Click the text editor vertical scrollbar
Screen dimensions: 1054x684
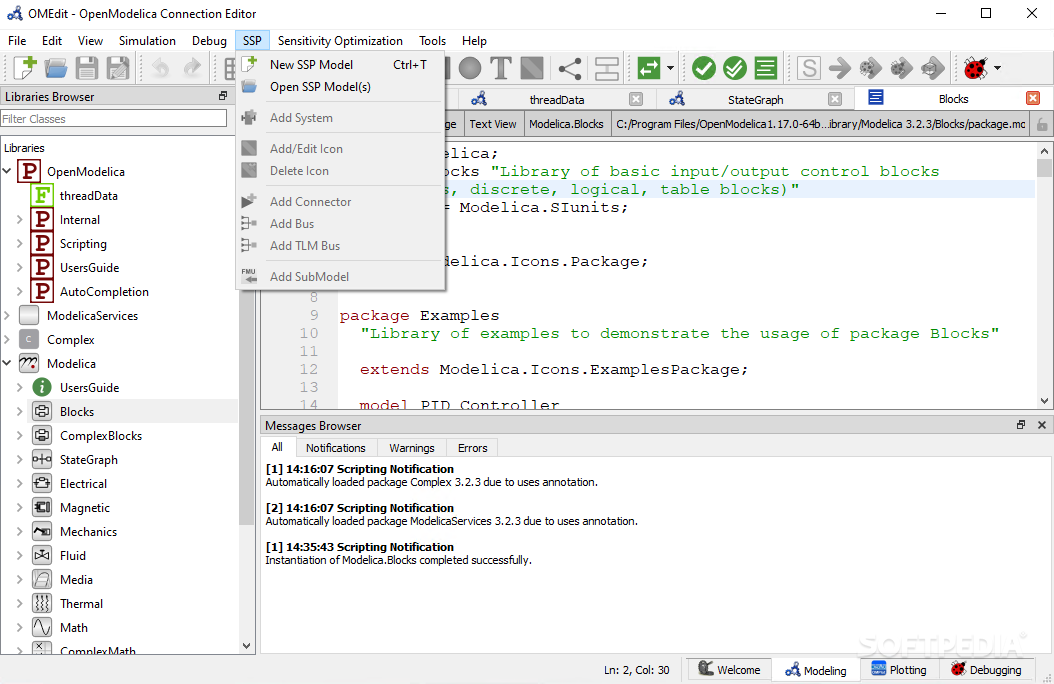[1044, 275]
